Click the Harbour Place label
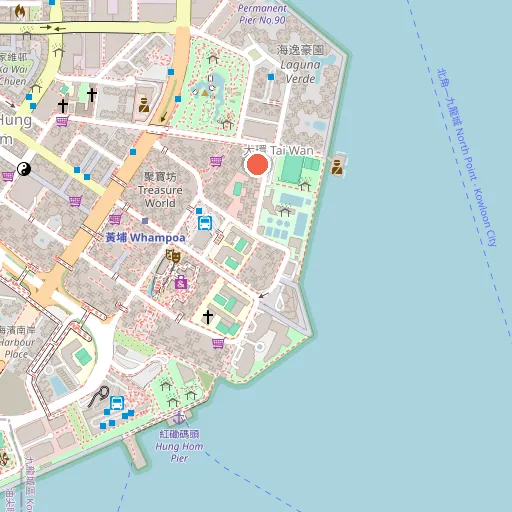This screenshot has width=512, height=512. pos(17,342)
